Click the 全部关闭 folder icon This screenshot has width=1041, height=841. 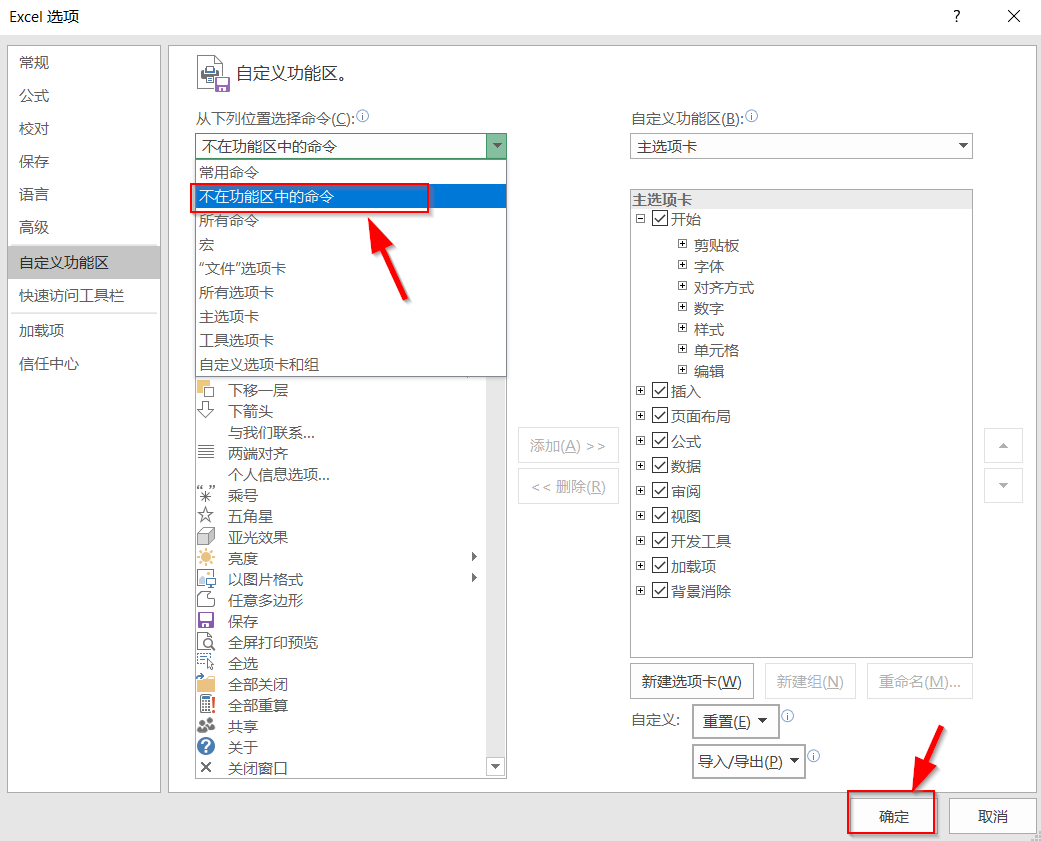click(x=206, y=684)
